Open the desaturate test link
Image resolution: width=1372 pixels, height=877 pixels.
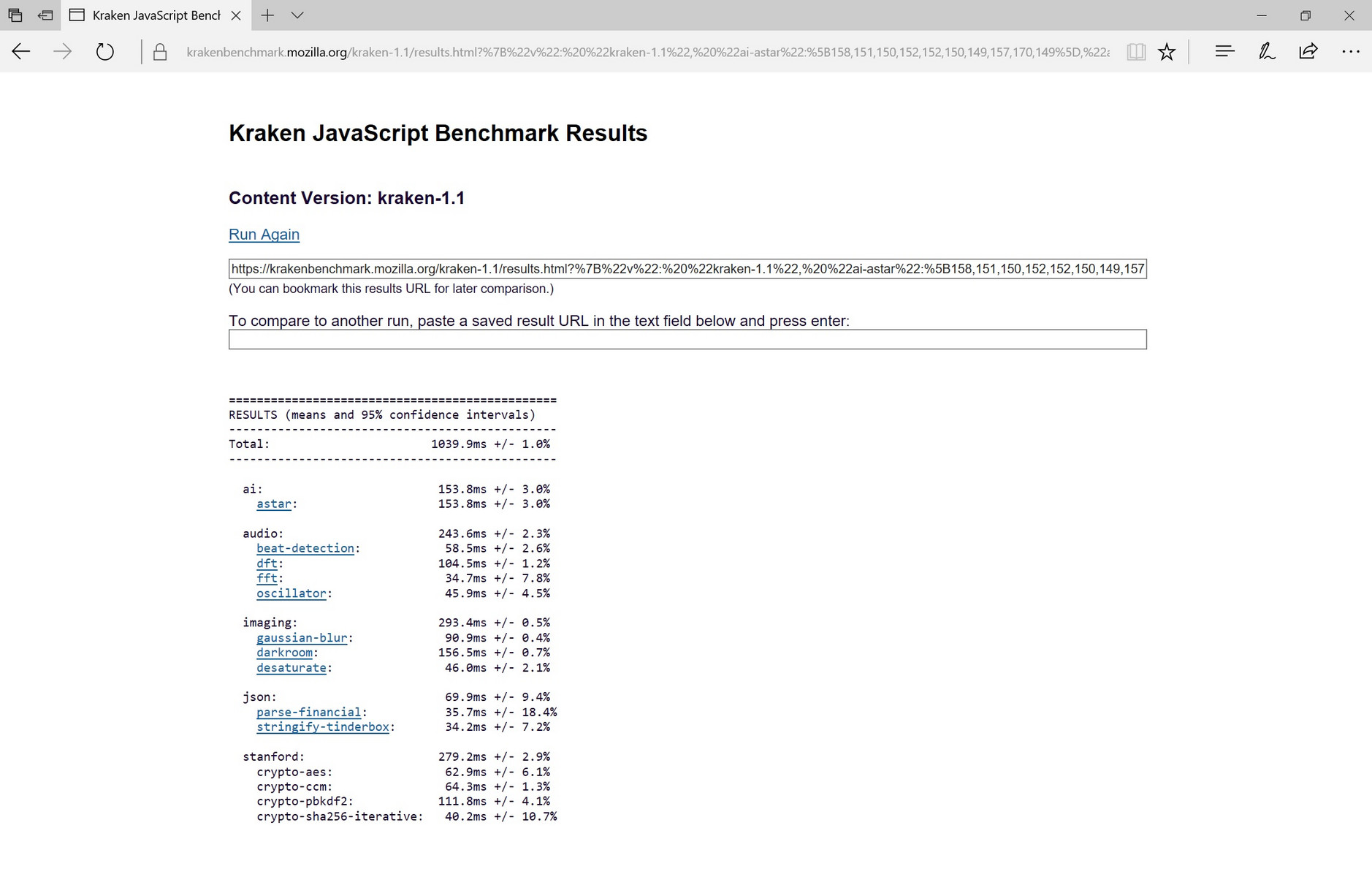pyautogui.click(x=291, y=668)
